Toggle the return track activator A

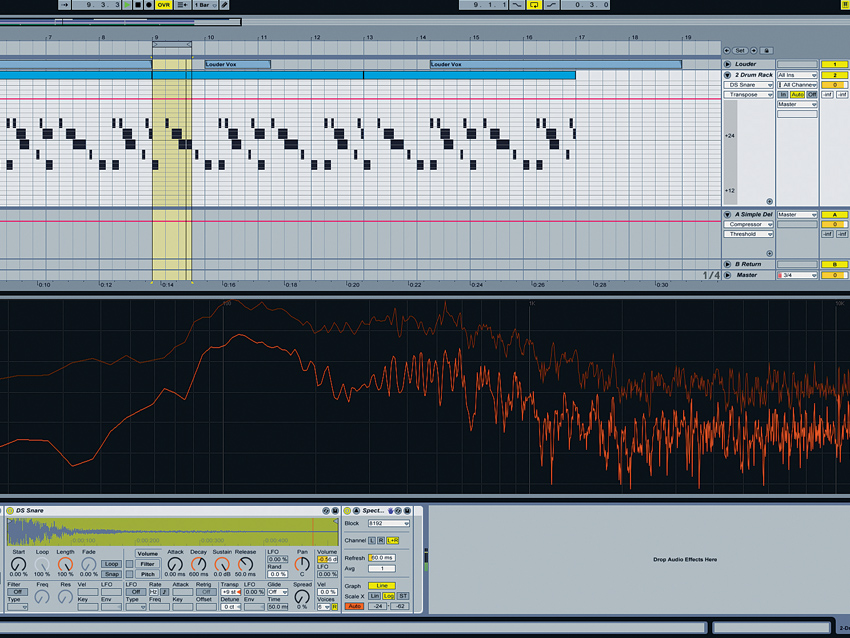point(835,215)
